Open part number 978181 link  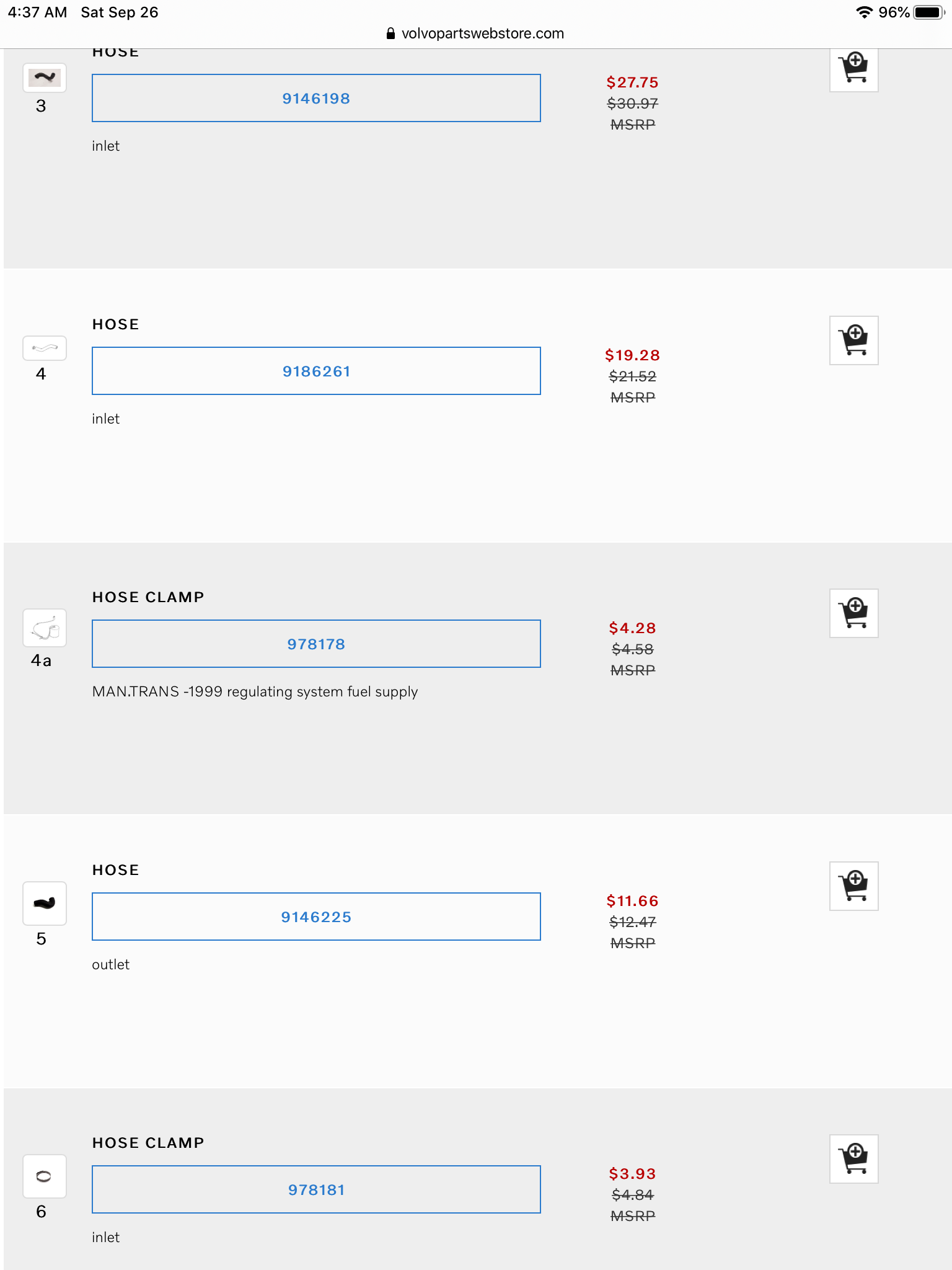(x=316, y=1190)
